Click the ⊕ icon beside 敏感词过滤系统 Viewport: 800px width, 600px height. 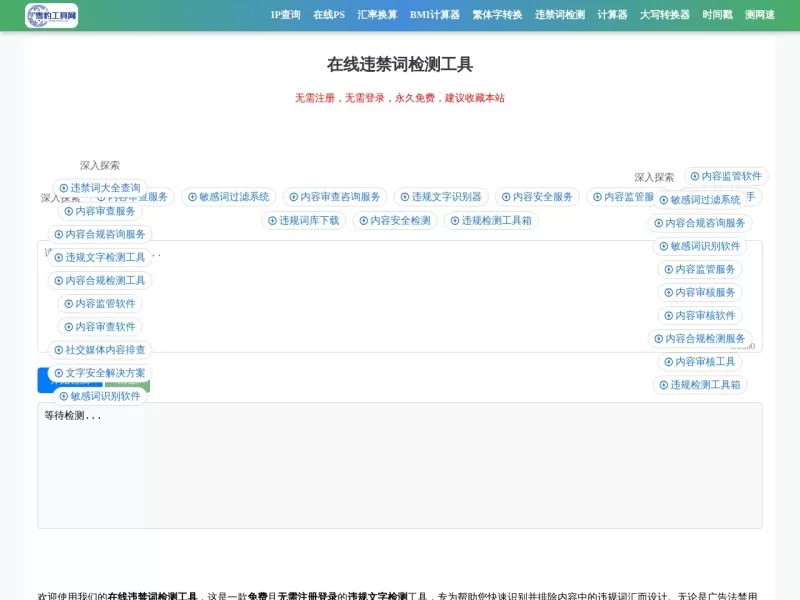191,196
